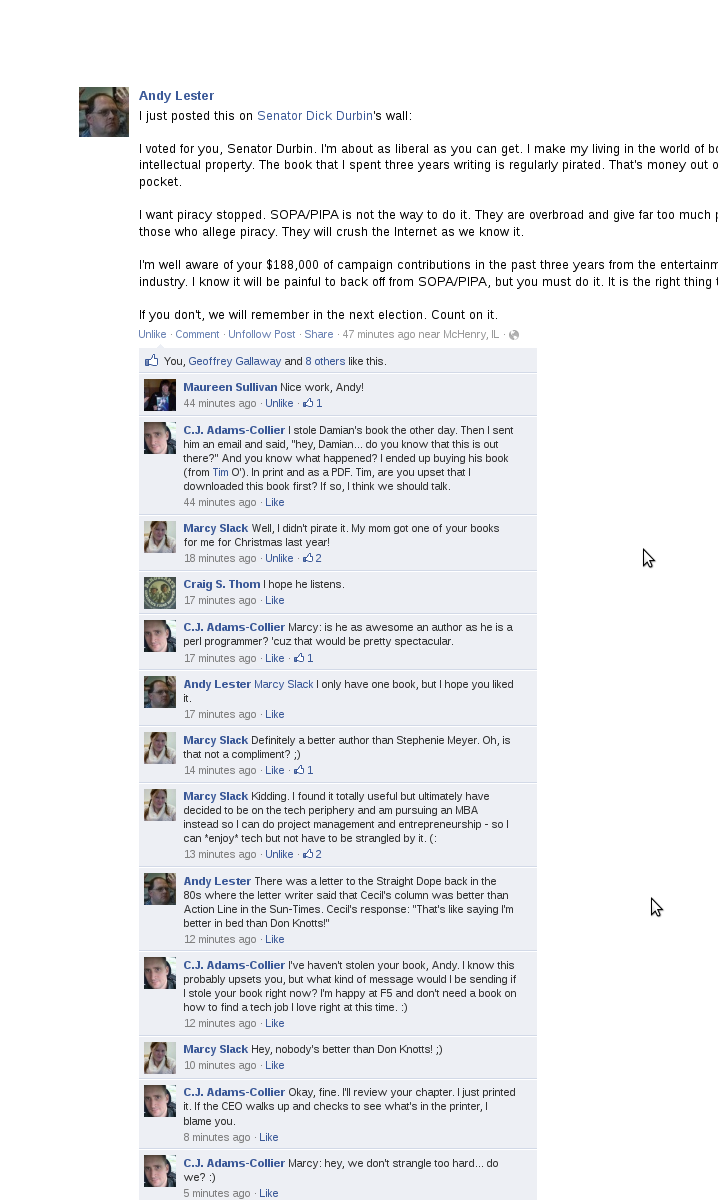The image size is (718, 1200).
Task: Unlike Marcy Slack's MBA comment
Action: 279,854
